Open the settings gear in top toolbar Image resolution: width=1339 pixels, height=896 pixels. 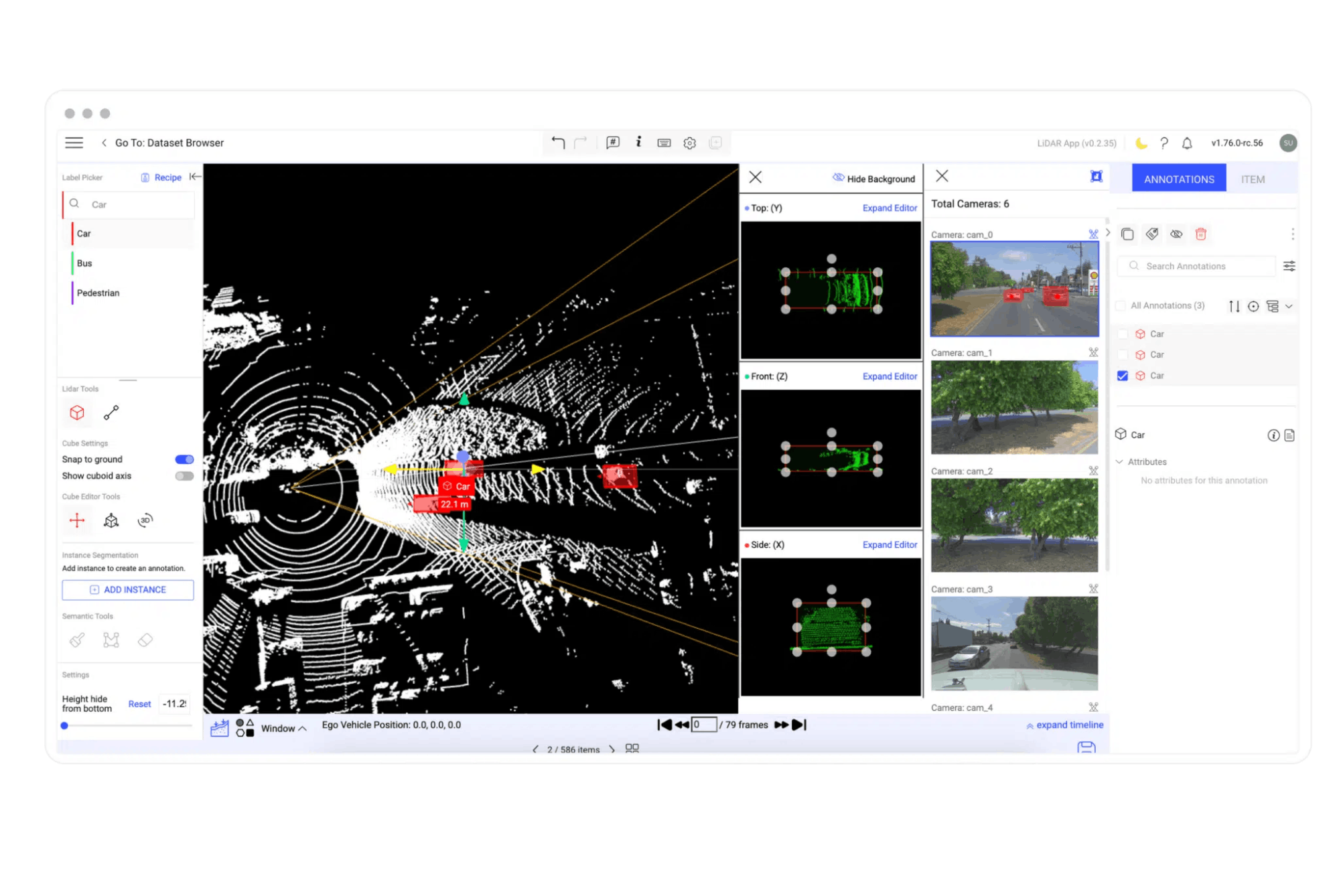(689, 143)
